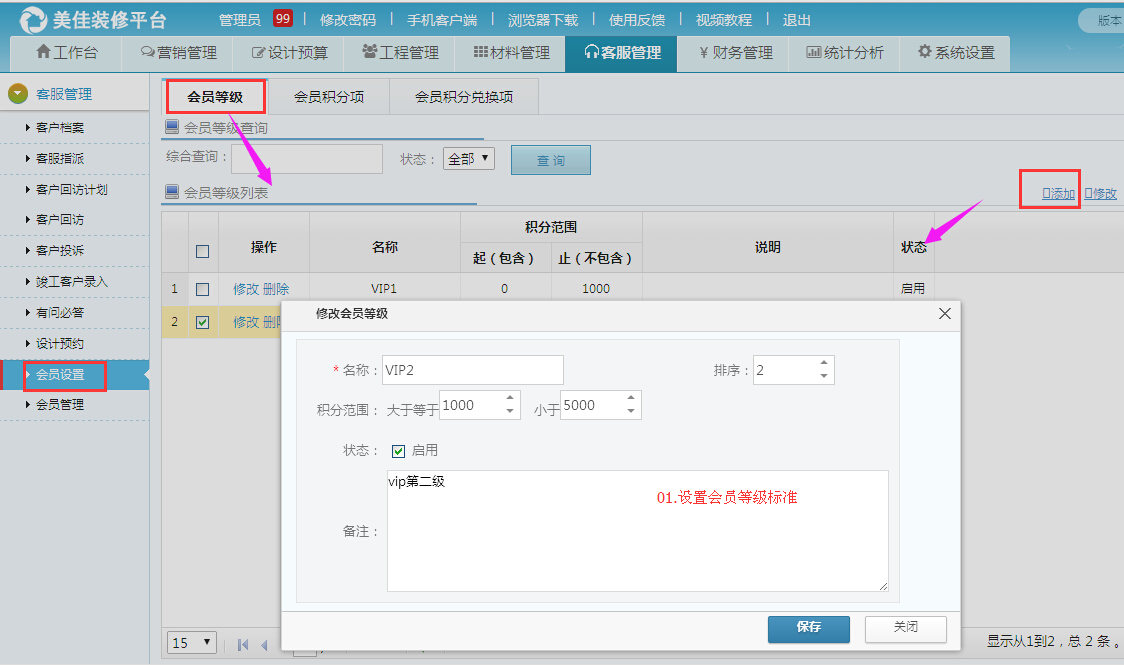The height and width of the screenshot is (665, 1124).
Task: Click the 名称 input field with VIP2
Action: pyautogui.click(x=472, y=370)
